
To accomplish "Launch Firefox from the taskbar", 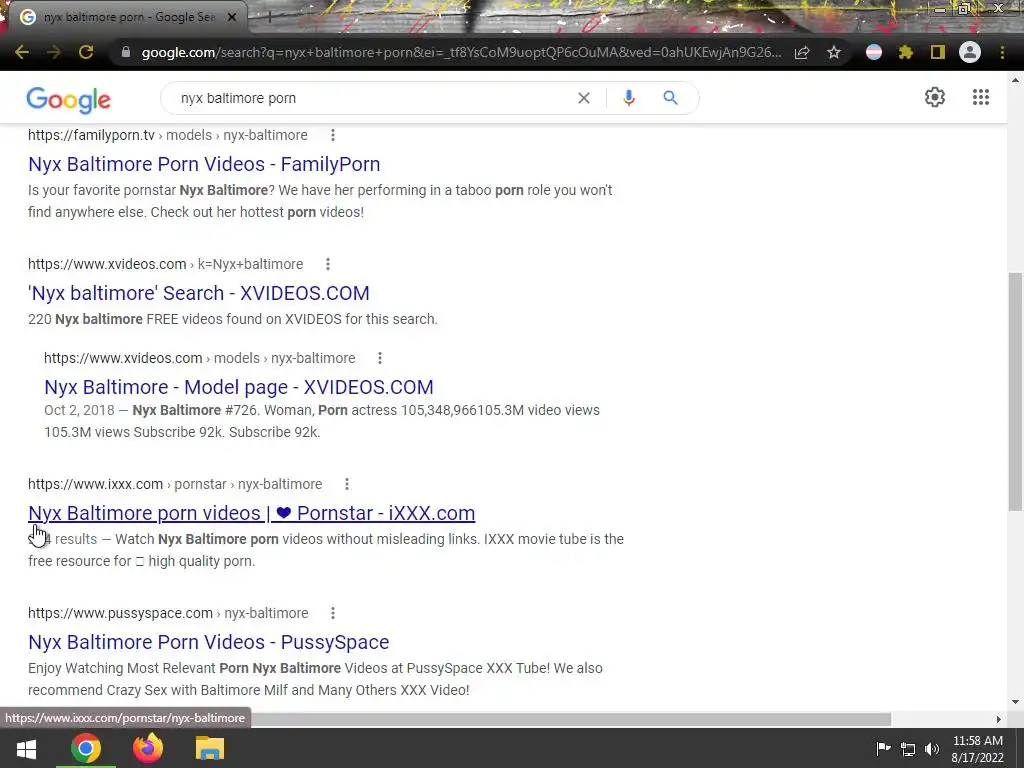I will [x=148, y=748].
